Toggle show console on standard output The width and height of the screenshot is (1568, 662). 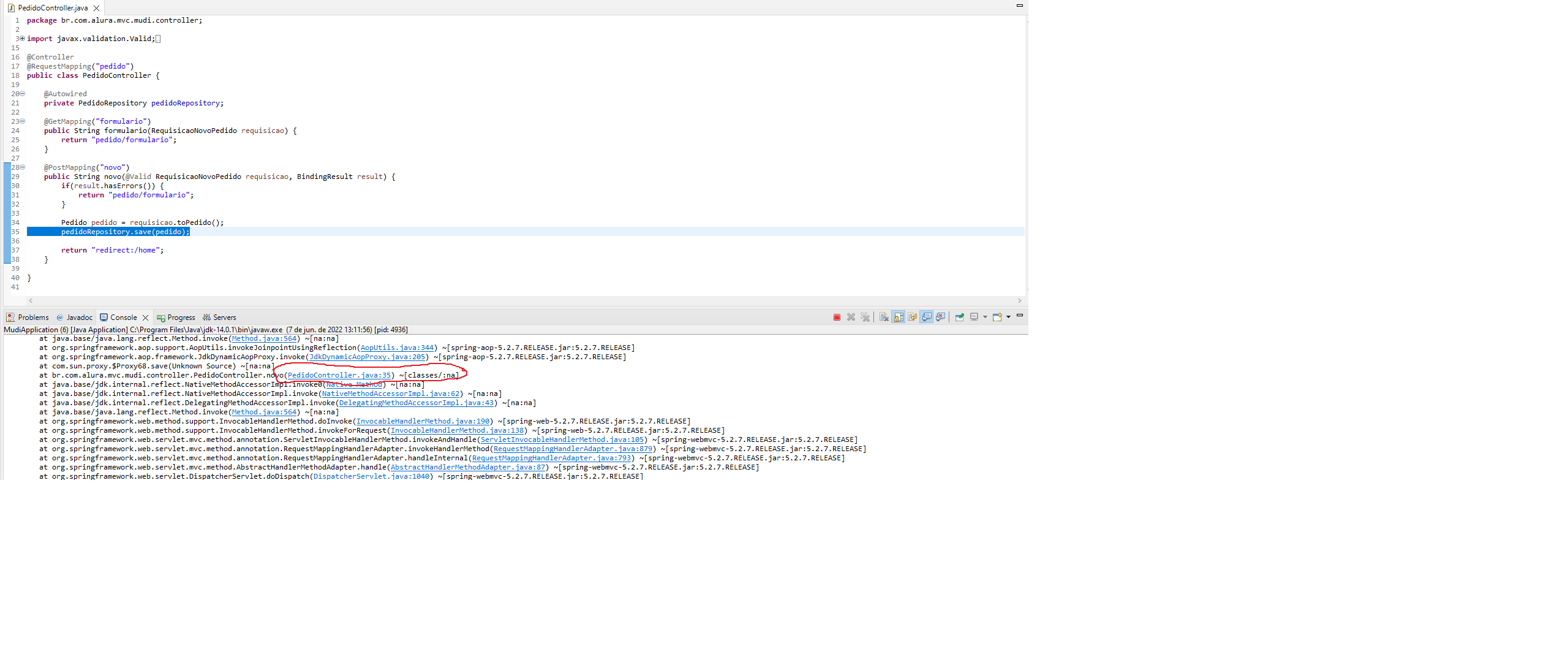point(926,317)
